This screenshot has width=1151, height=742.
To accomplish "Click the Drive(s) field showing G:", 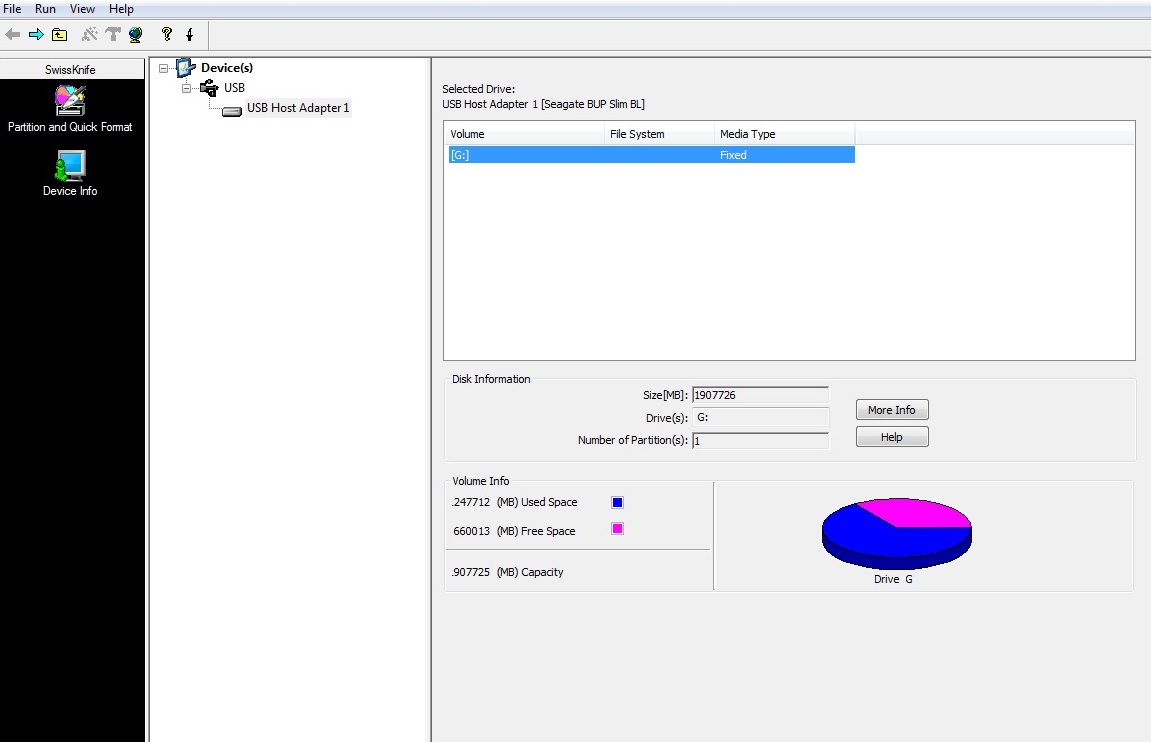I will (x=760, y=417).
